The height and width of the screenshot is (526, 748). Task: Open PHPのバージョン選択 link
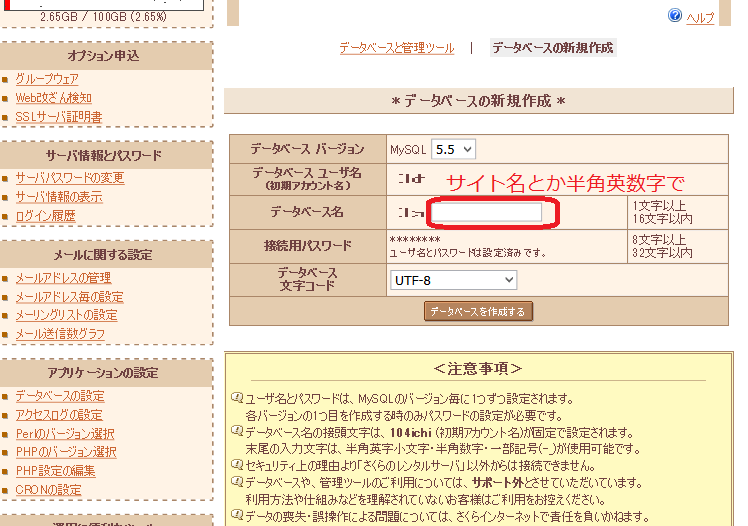(66, 453)
